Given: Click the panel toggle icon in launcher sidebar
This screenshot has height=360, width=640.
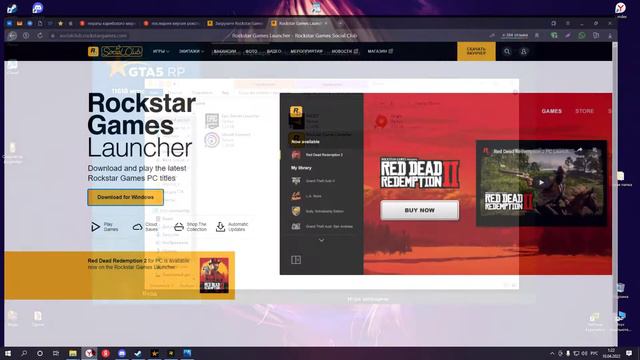Looking at the screenshot, I should [296, 260].
